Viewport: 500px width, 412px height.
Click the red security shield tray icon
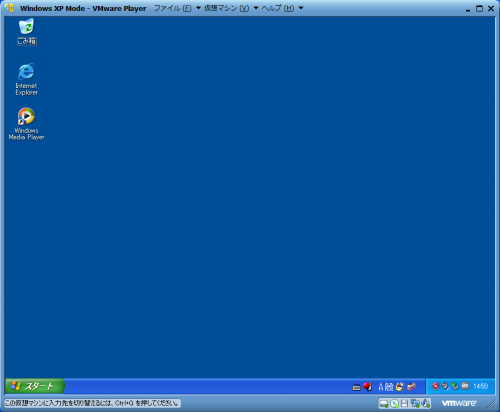click(435, 386)
